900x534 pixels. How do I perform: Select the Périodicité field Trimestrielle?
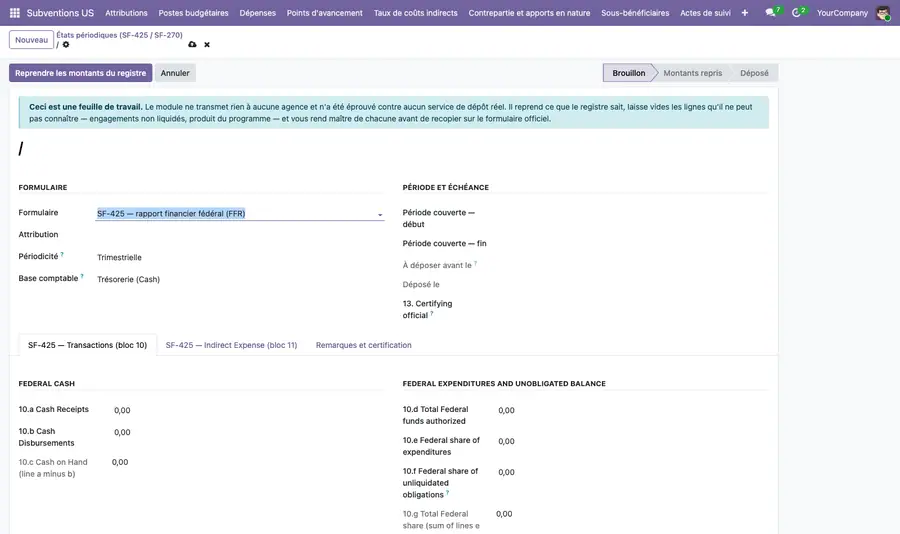pos(119,257)
